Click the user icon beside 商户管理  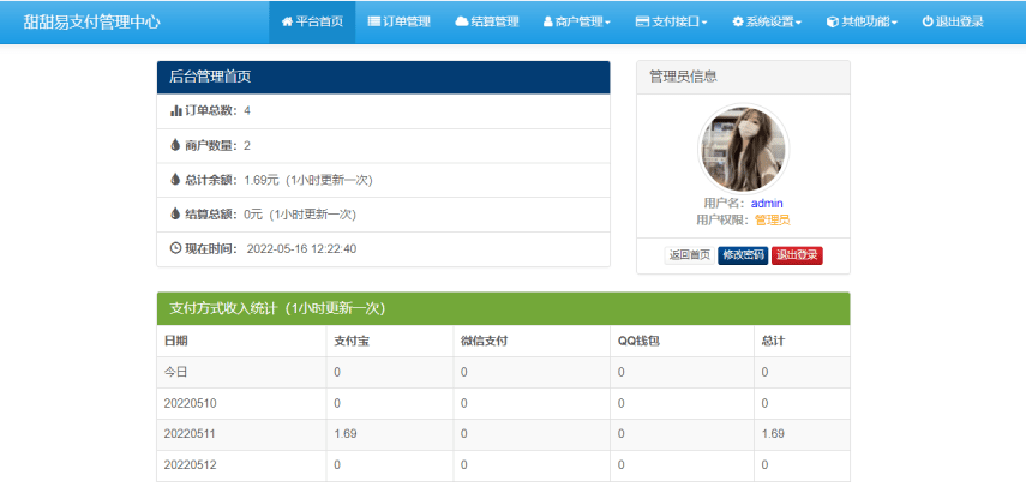[x=548, y=22]
